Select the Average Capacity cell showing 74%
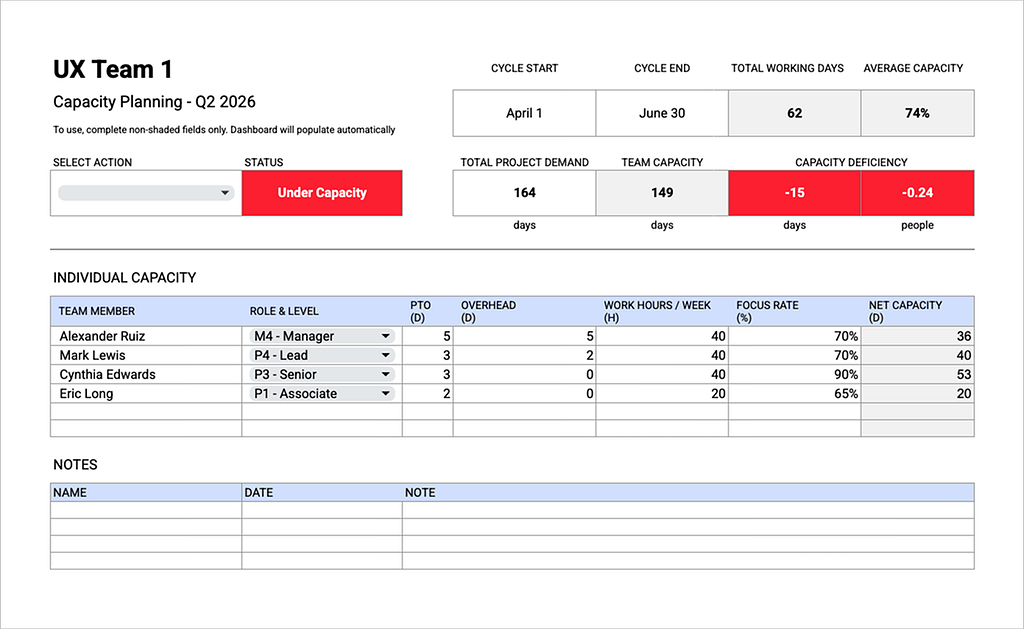This screenshot has height=629, width=1024. click(917, 113)
